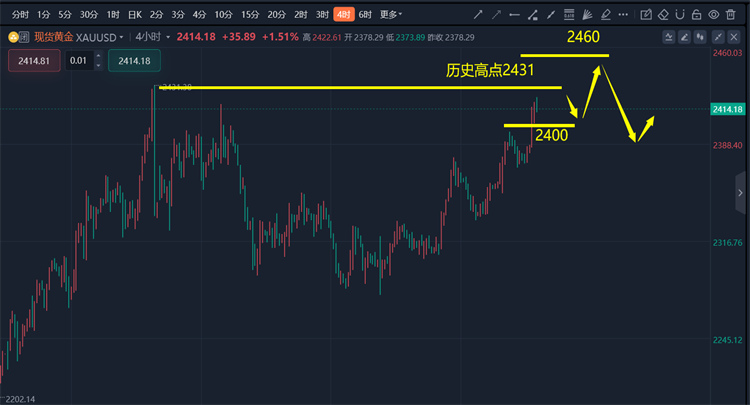Click the 2388.40 price axis label
This screenshot has width=750, height=405.
[x=728, y=145]
